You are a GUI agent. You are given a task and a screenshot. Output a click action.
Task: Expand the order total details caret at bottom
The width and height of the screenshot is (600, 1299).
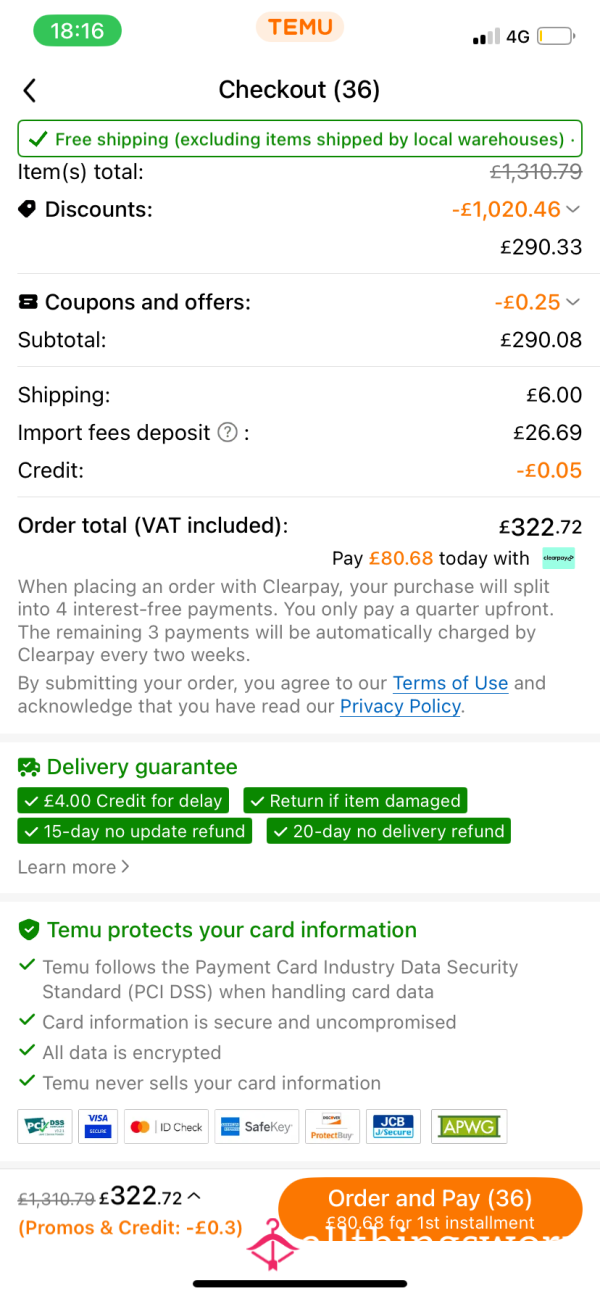coord(194,1195)
